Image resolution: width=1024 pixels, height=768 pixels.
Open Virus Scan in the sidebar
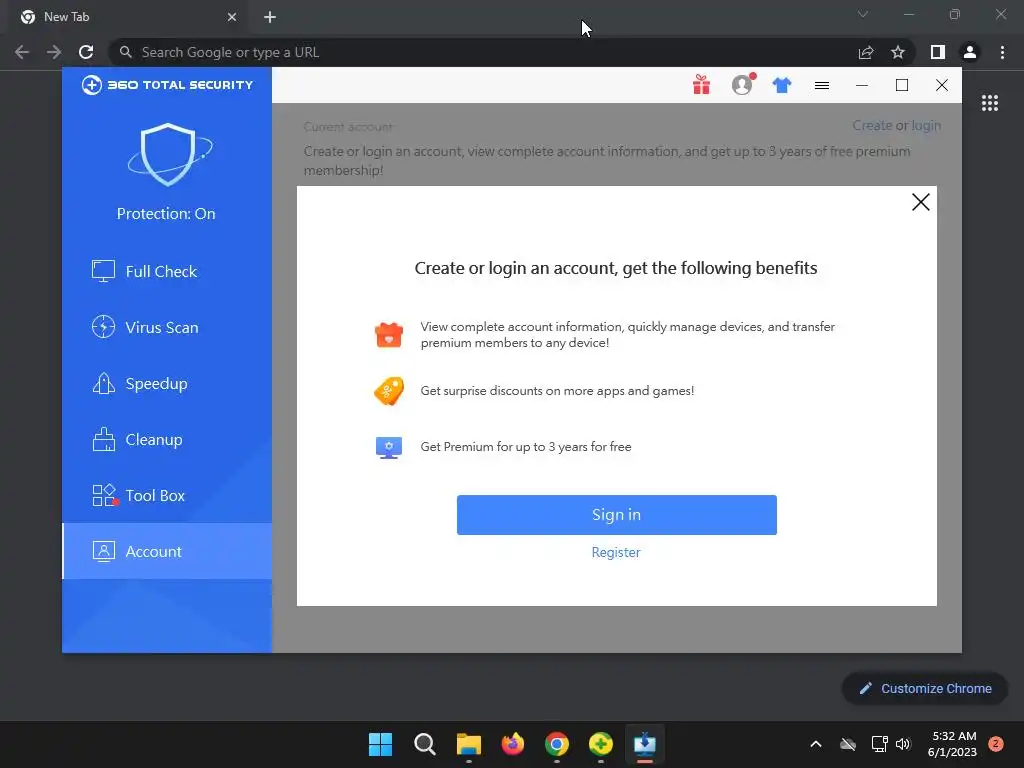[167, 327]
